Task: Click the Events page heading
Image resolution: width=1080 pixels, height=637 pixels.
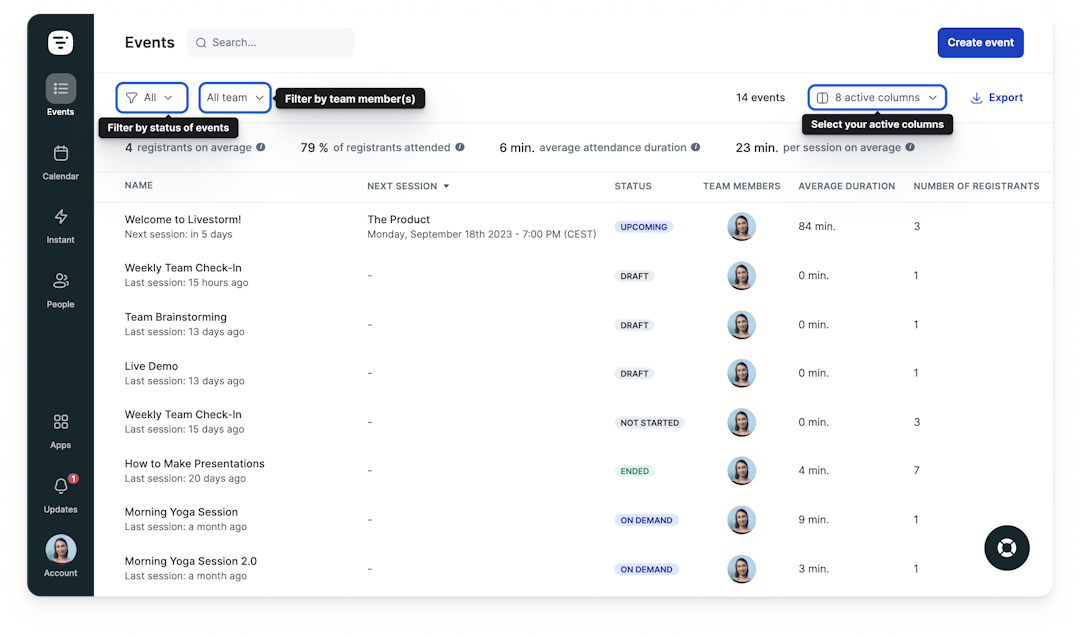Action: tap(149, 43)
